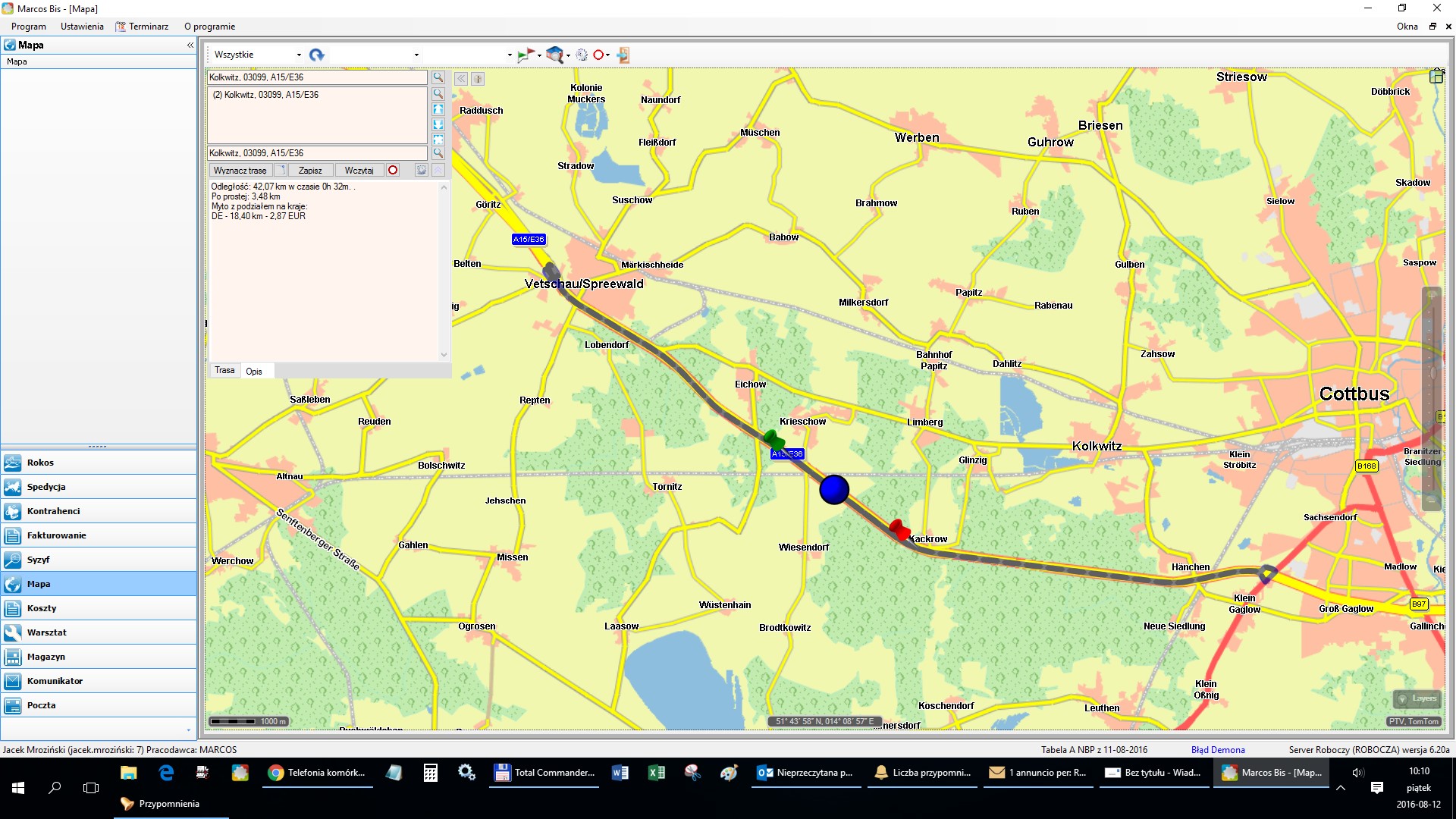Open Spedycja module in sidebar
This screenshot has width=1456, height=819.
coord(46,487)
